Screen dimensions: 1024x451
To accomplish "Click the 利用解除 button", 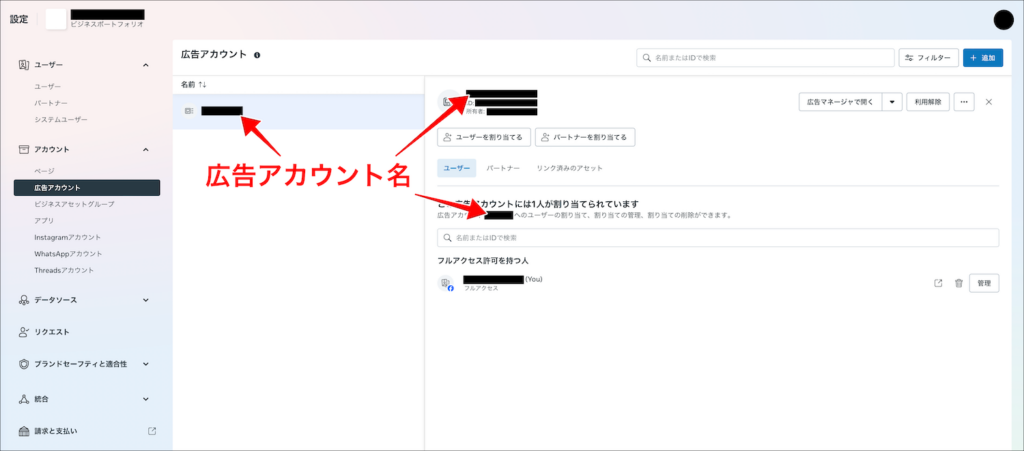I will 928,102.
